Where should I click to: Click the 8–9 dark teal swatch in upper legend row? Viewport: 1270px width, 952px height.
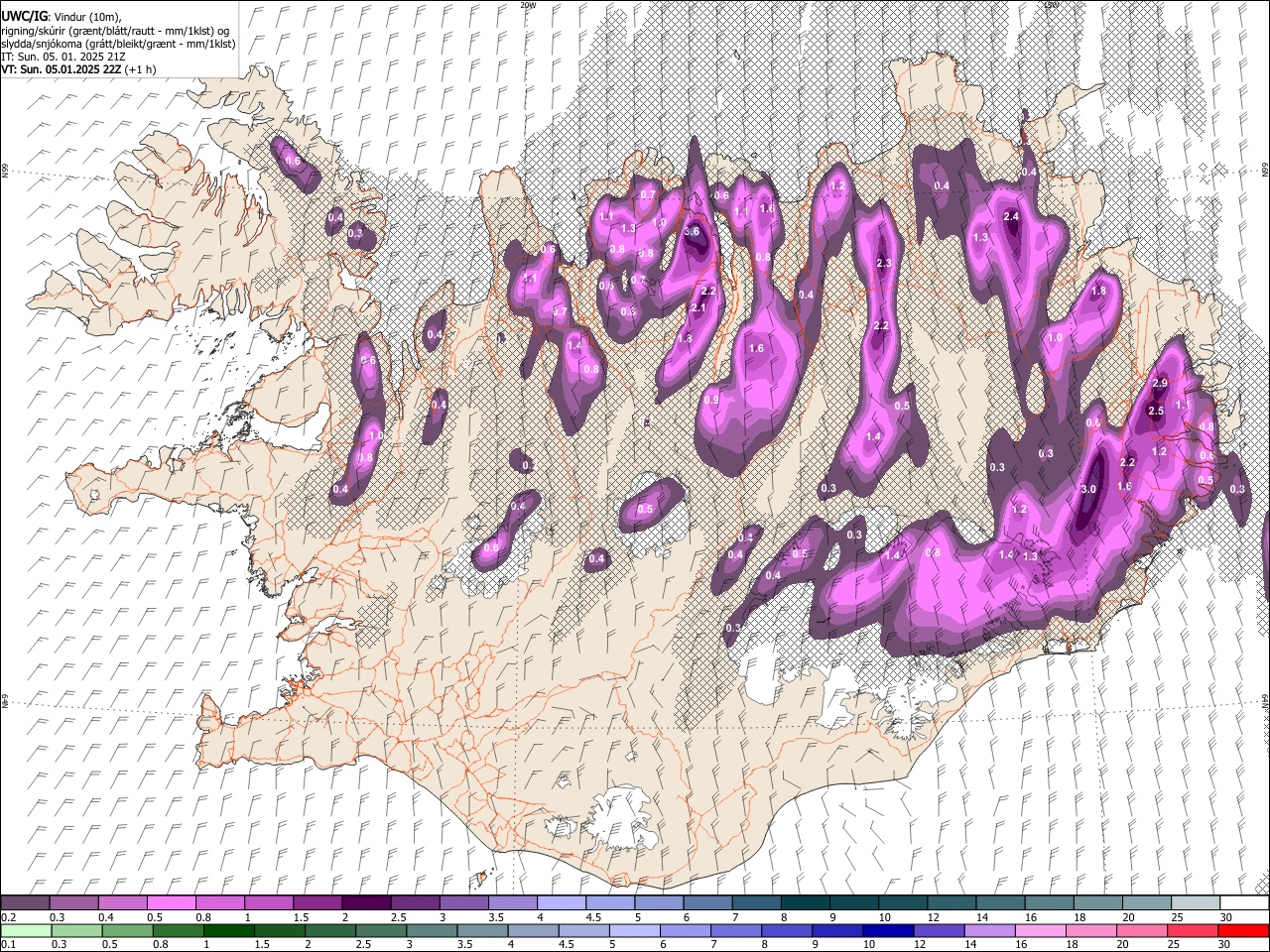pyautogui.click(x=804, y=903)
